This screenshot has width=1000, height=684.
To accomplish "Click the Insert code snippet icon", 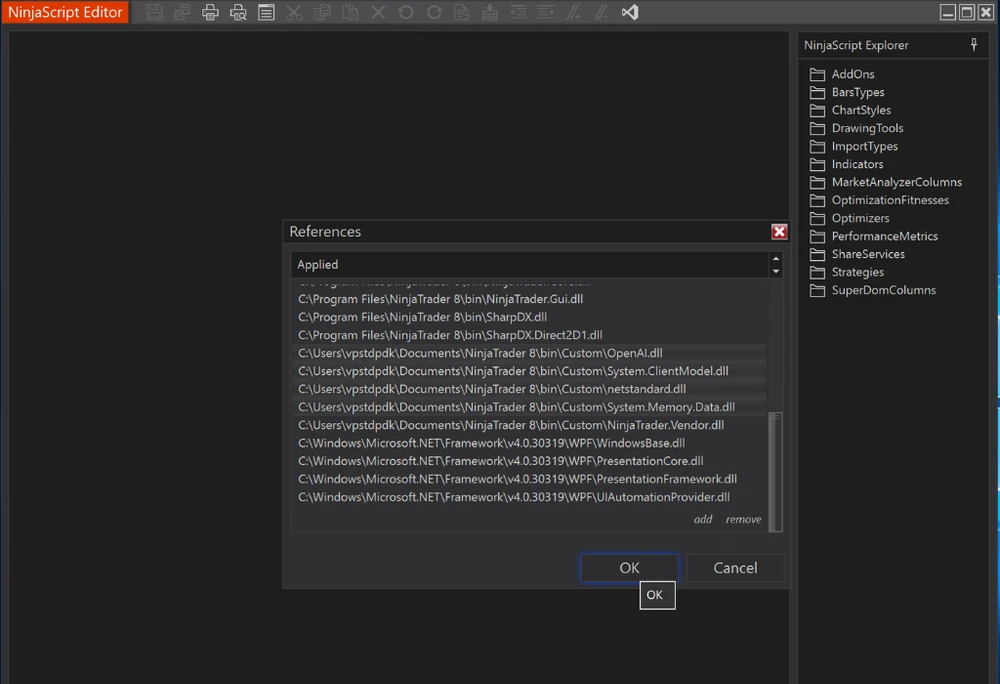I will (490, 12).
